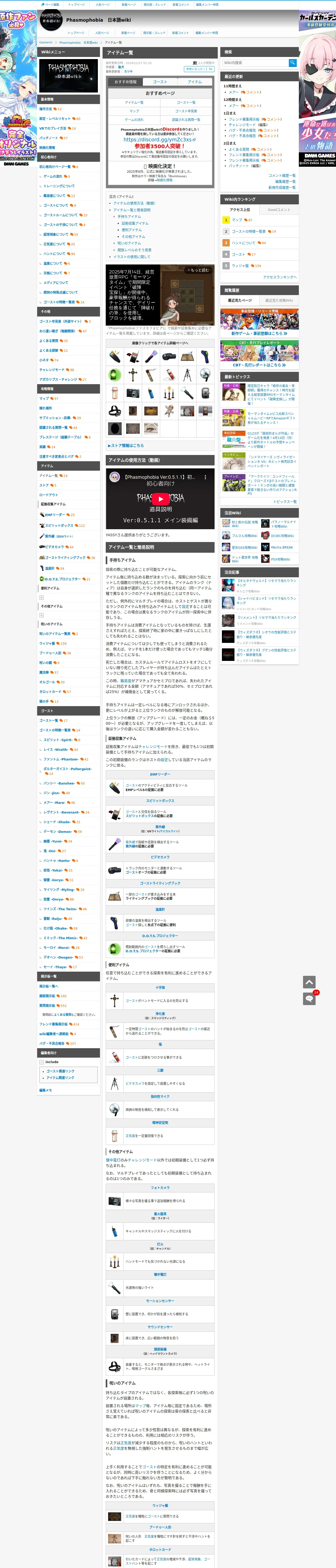Click the round Phasmophobia 日本語wiki header logo
This screenshot has height=1568, width=336.
[51, 20]
